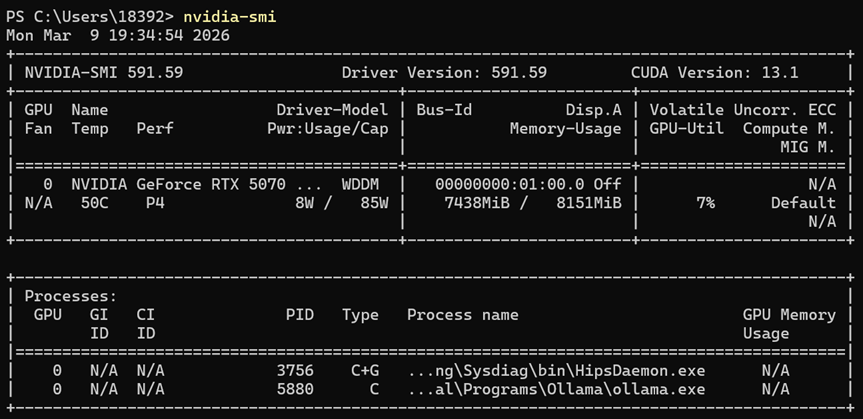Click the PID column header
863x419 pixels.
[x=300, y=315]
